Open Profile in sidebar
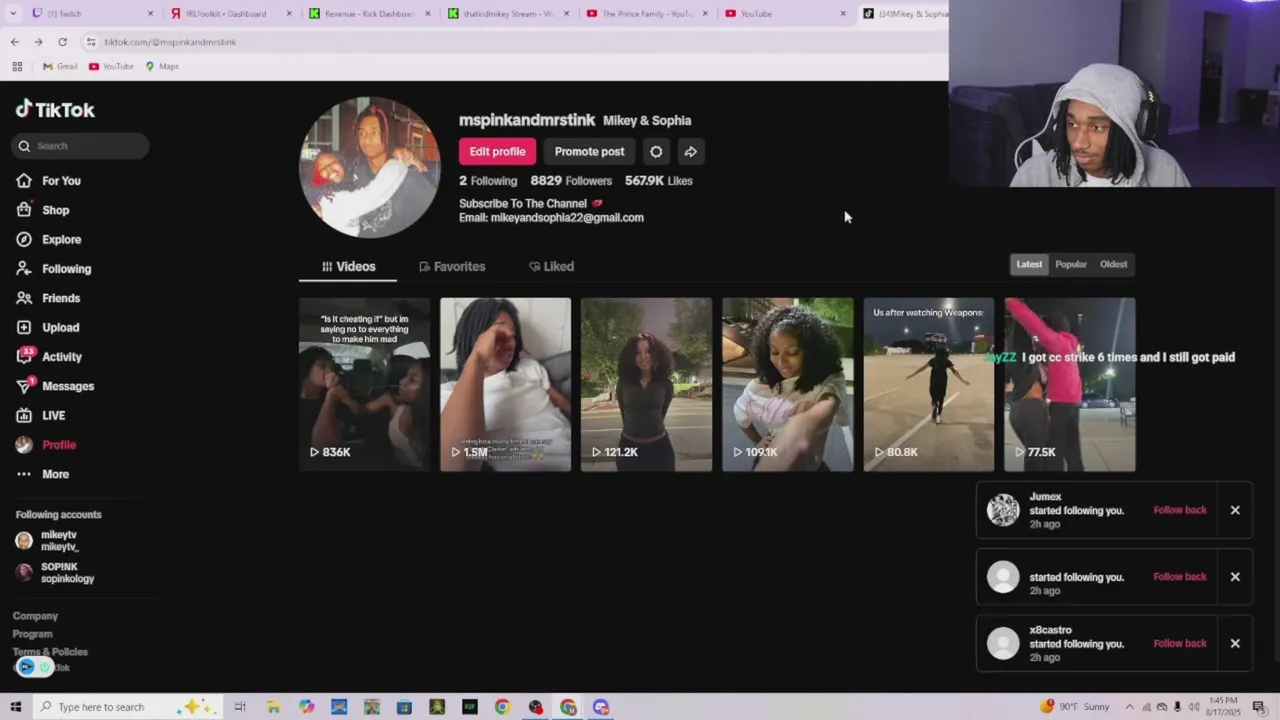Screen dimensions: 1280x720 click(46, 445)
